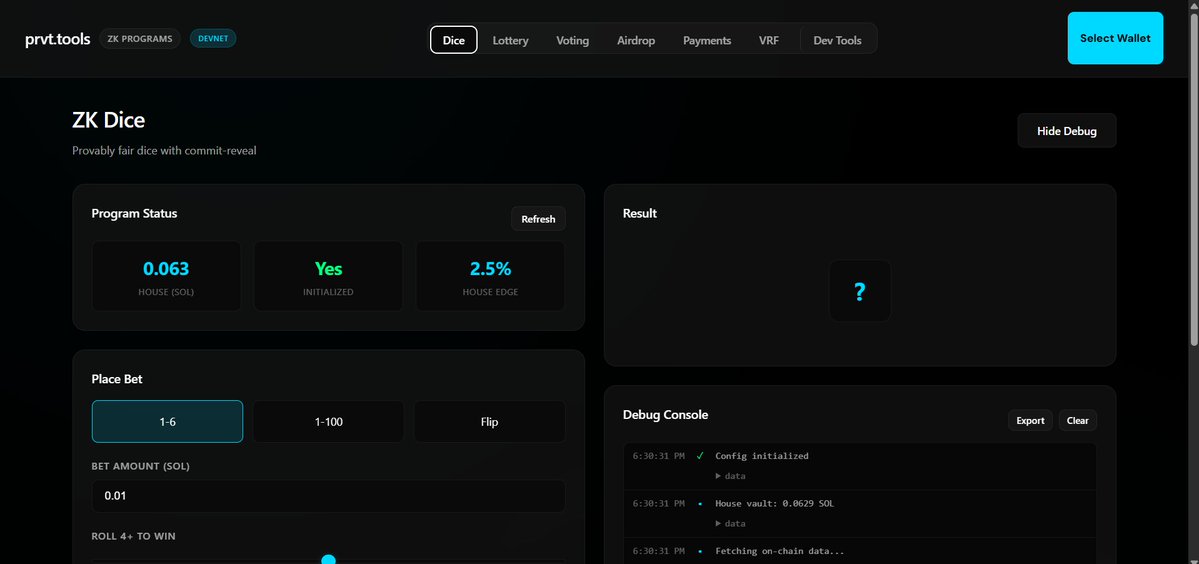The height and width of the screenshot is (564, 1199).
Task: Expand data under Config initialized
Action: tap(730, 476)
